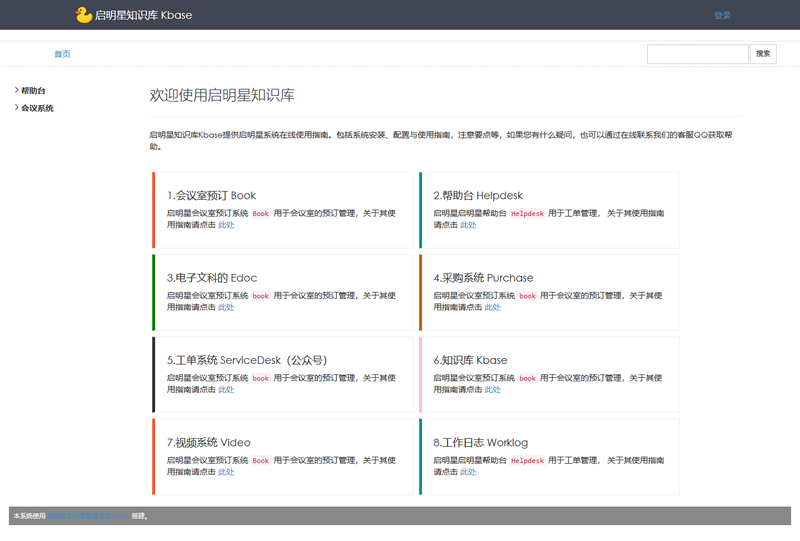Viewport: 800px width, 541px height.
Task: Open the 登录 login link
Action: click(x=722, y=15)
